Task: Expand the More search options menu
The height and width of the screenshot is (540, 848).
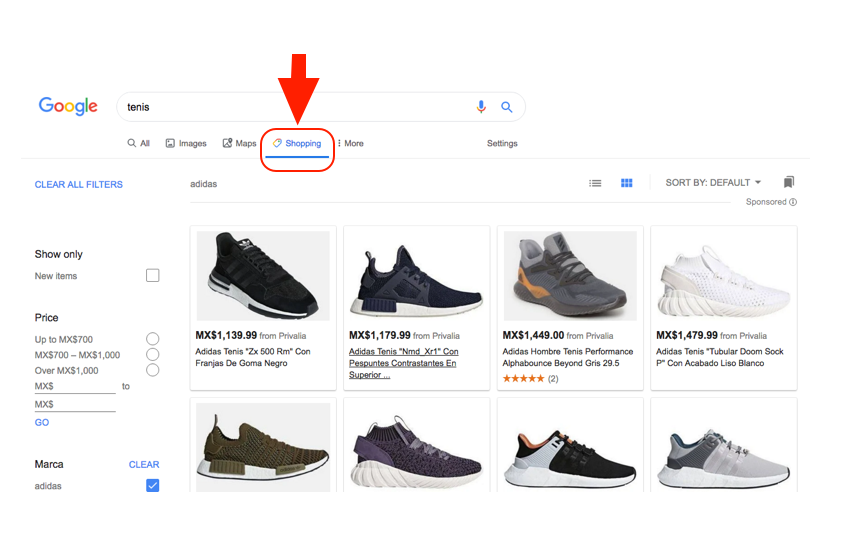Action: [x=350, y=143]
